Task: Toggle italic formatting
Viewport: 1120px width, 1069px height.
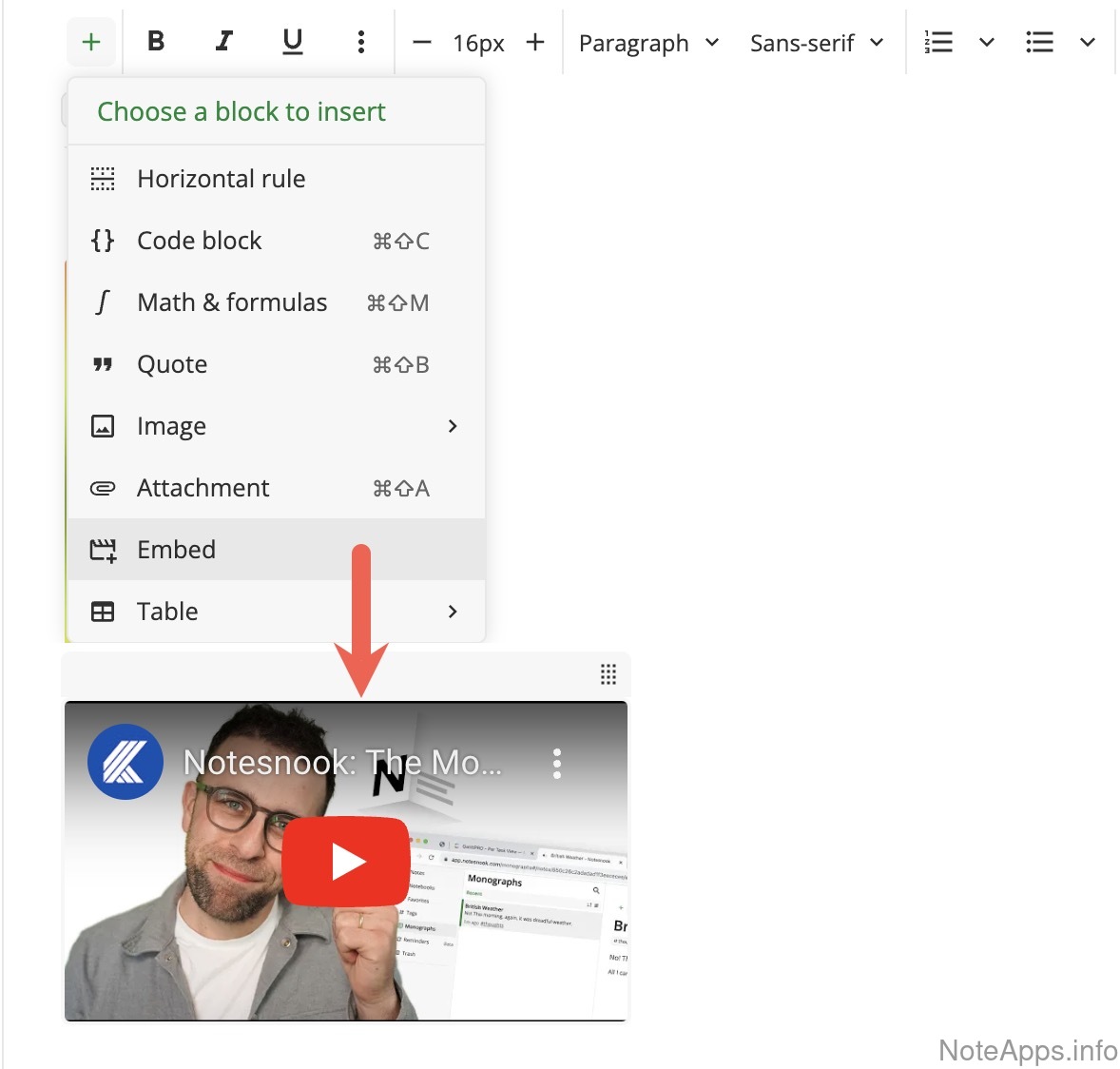Action: pos(224,42)
